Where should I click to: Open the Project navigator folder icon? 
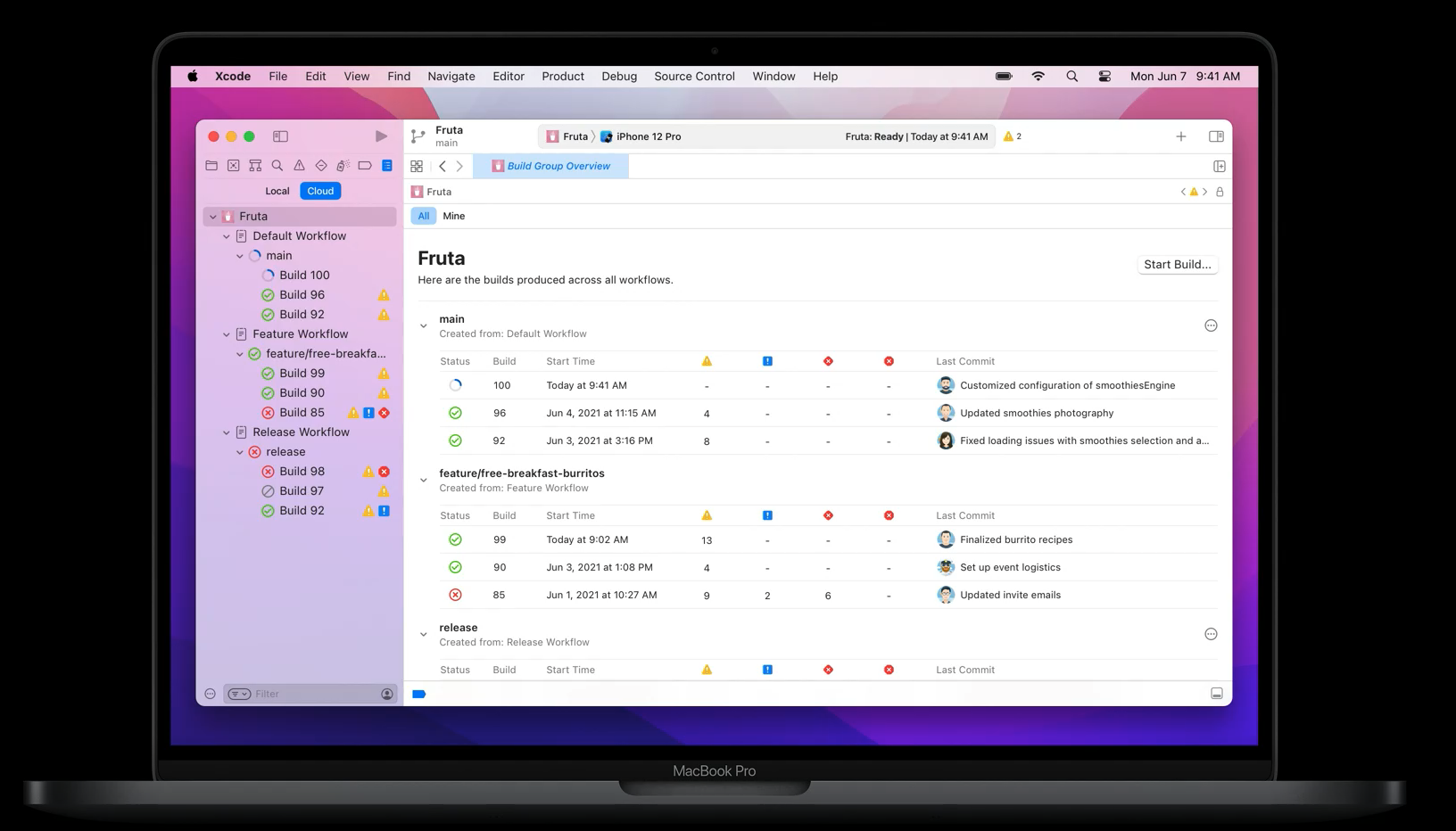pos(211,166)
